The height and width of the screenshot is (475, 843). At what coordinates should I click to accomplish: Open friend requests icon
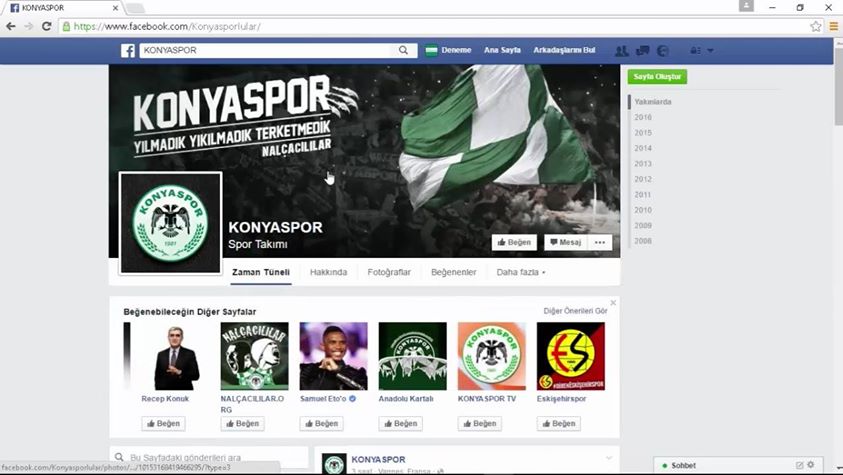point(621,51)
